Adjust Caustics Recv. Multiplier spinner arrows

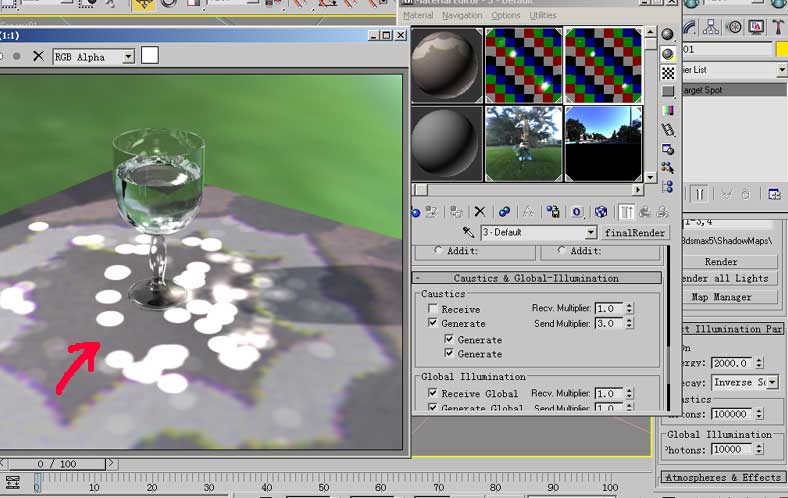[x=629, y=309]
